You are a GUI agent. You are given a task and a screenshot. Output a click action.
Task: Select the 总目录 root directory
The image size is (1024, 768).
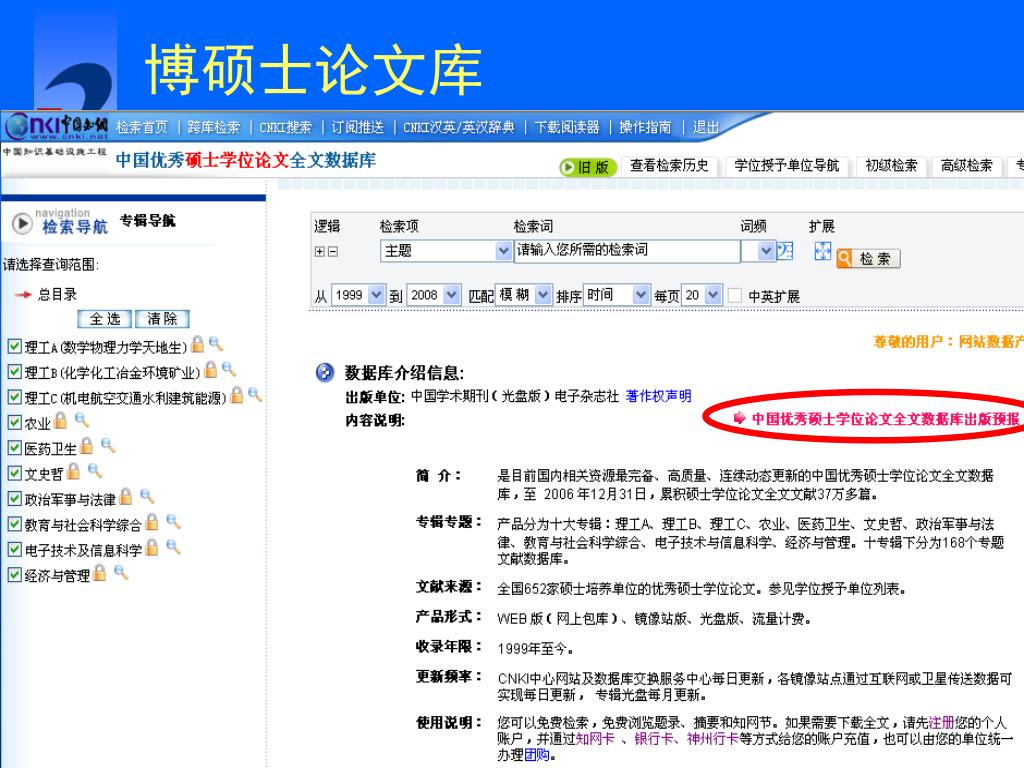[57, 295]
